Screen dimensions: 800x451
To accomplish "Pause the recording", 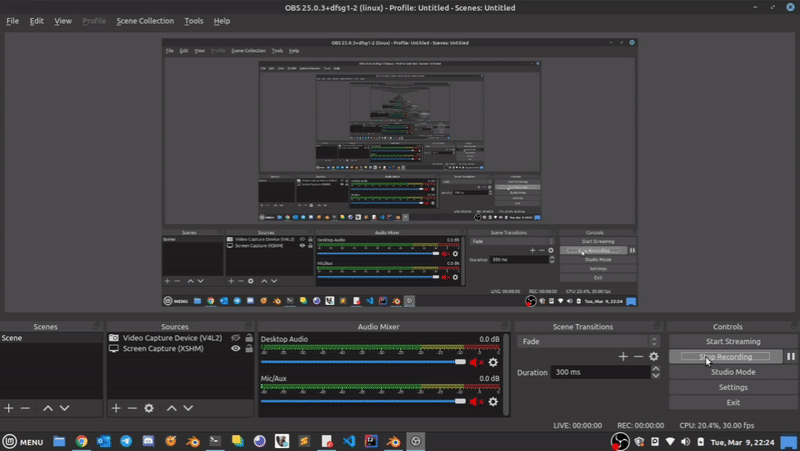I will click(x=790, y=357).
